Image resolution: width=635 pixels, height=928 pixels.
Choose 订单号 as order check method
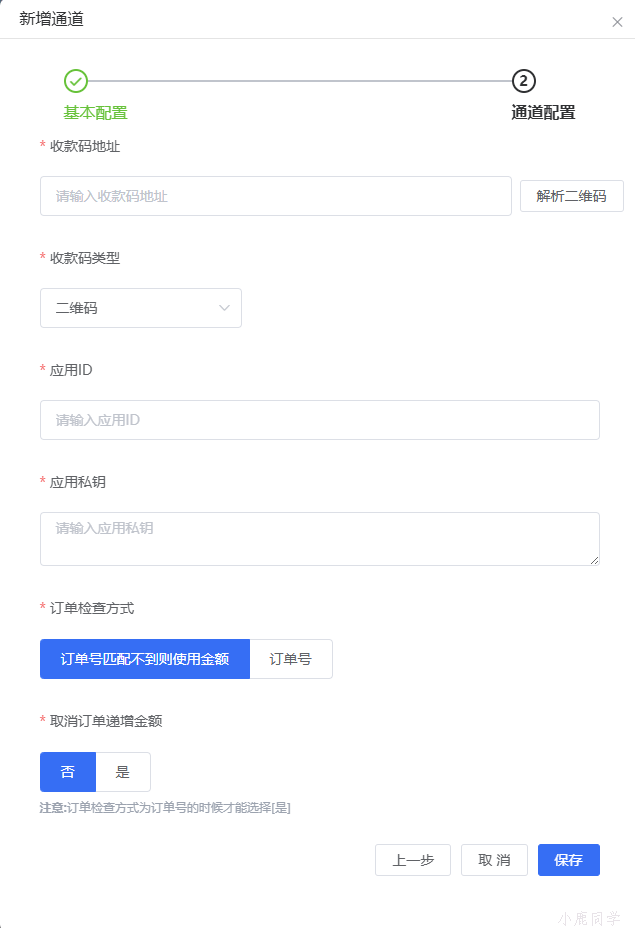(x=291, y=659)
